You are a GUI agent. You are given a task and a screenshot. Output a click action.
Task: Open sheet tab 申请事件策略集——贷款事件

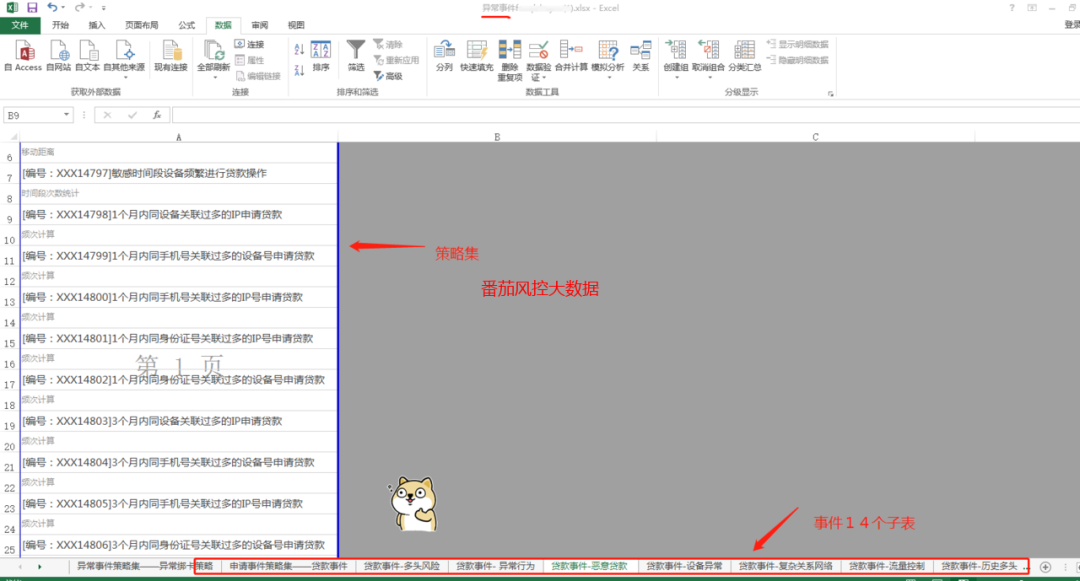288,566
